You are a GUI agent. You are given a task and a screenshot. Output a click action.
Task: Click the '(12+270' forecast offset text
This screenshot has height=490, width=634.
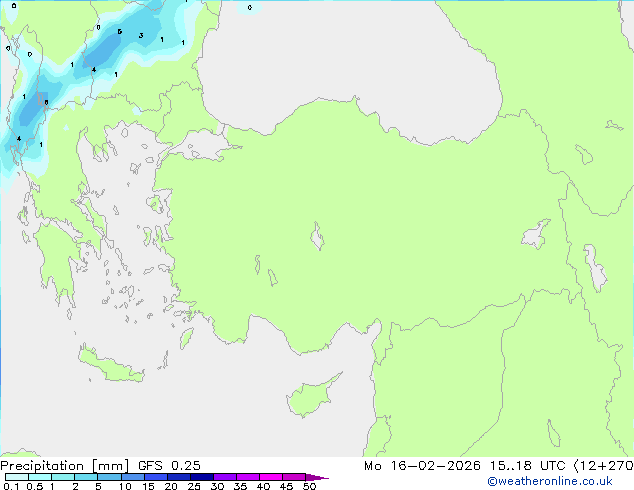coord(604,466)
